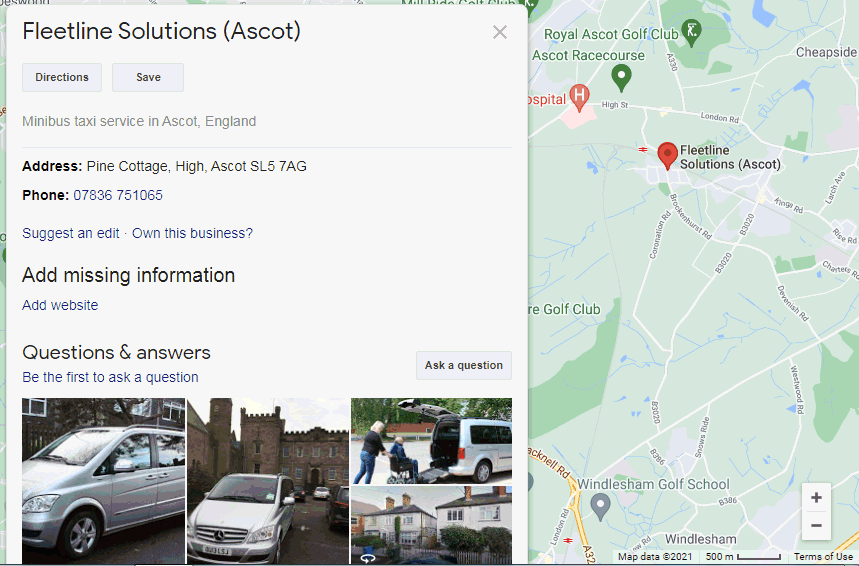Image resolution: width=859 pixels, height=566 pixels.
Task: Zoom out with the minus button
Action: (x=816, y=525)
